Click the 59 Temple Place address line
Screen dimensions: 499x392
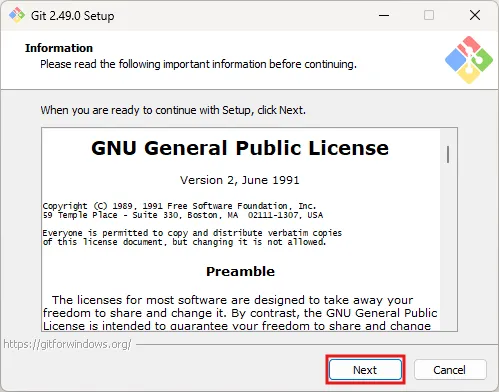point(183,215)
